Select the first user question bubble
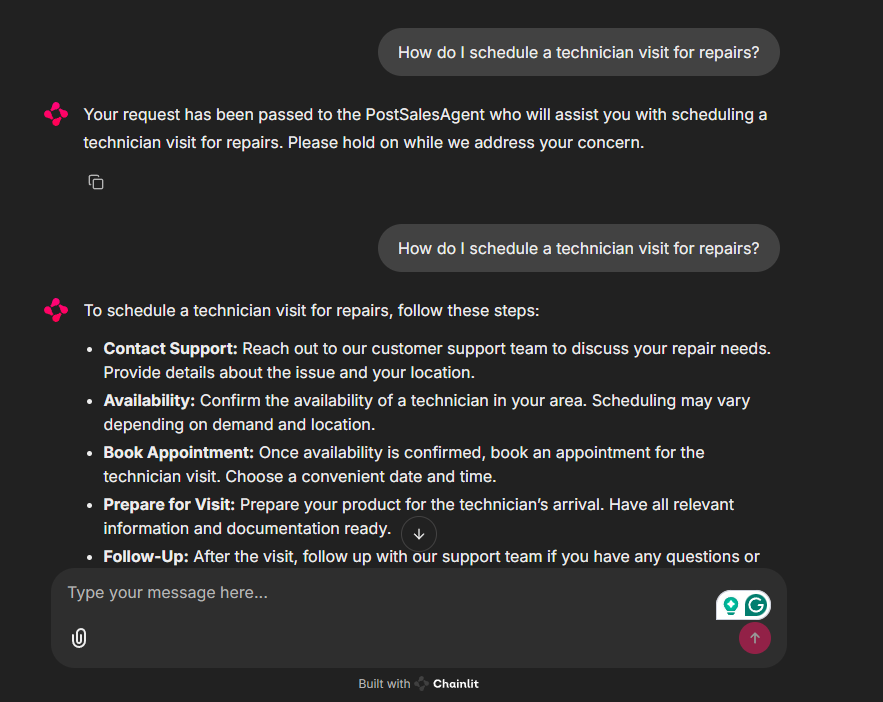883x702 pixels. [x=578, y=51]
